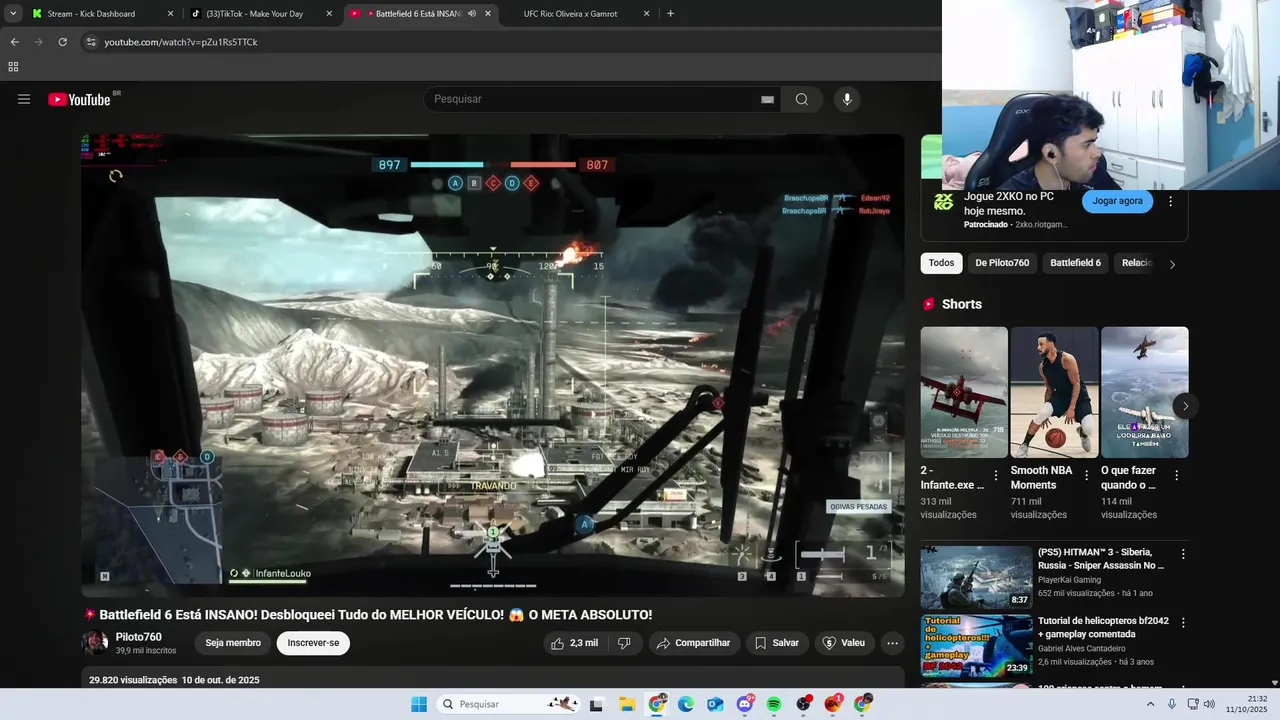Select the Todos filter chip
Image resolution: width=1280 pixels, height=720 pixels.
coord(941,263)
